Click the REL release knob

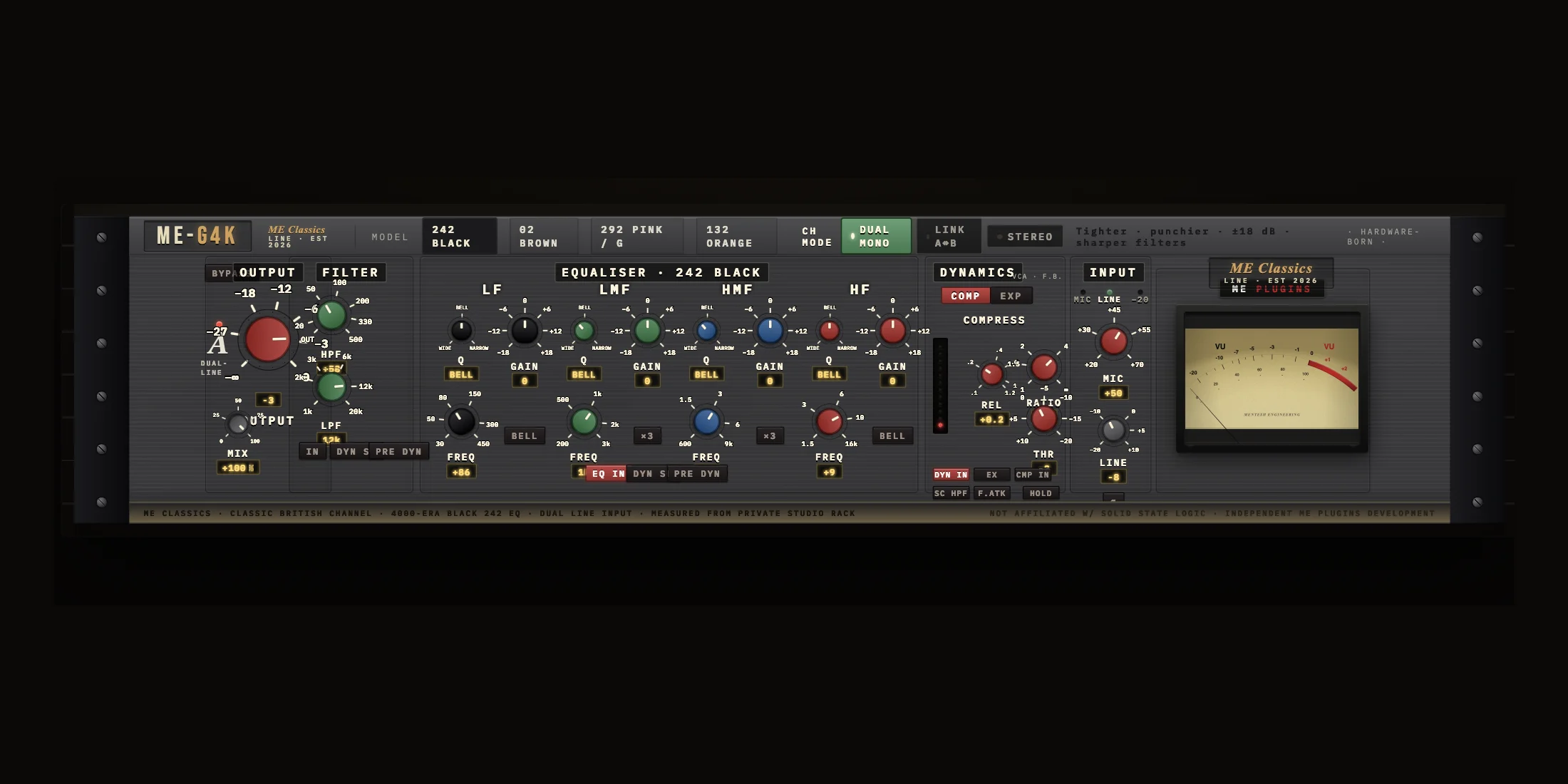(991, 373)
